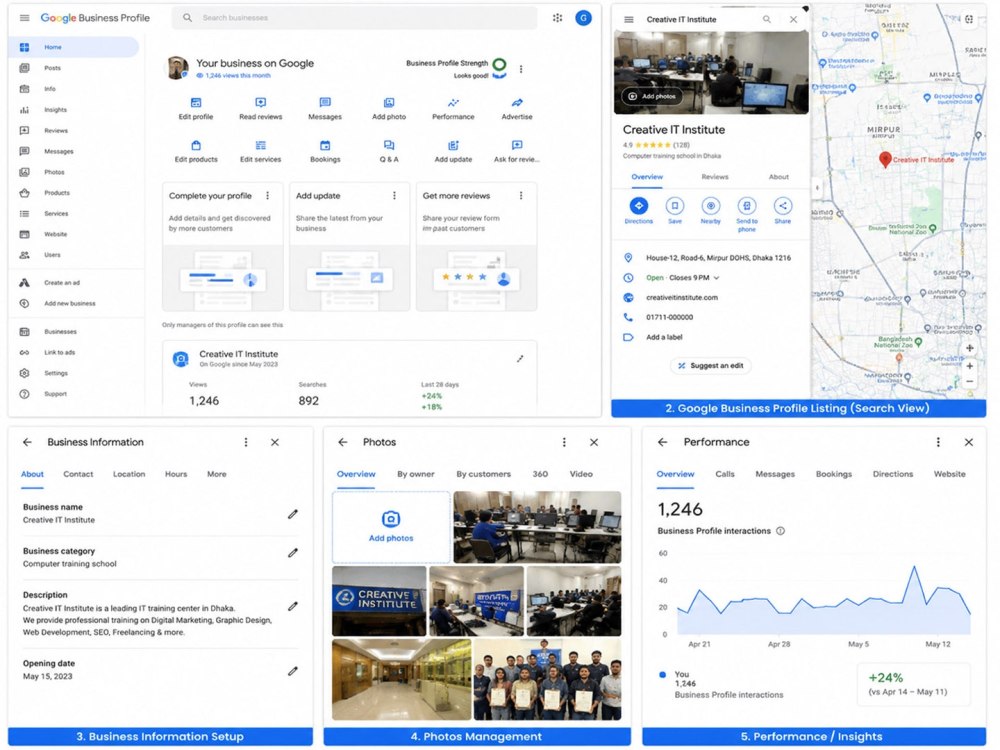Open the Complete your profile card options menu

(x=267, y=196)
